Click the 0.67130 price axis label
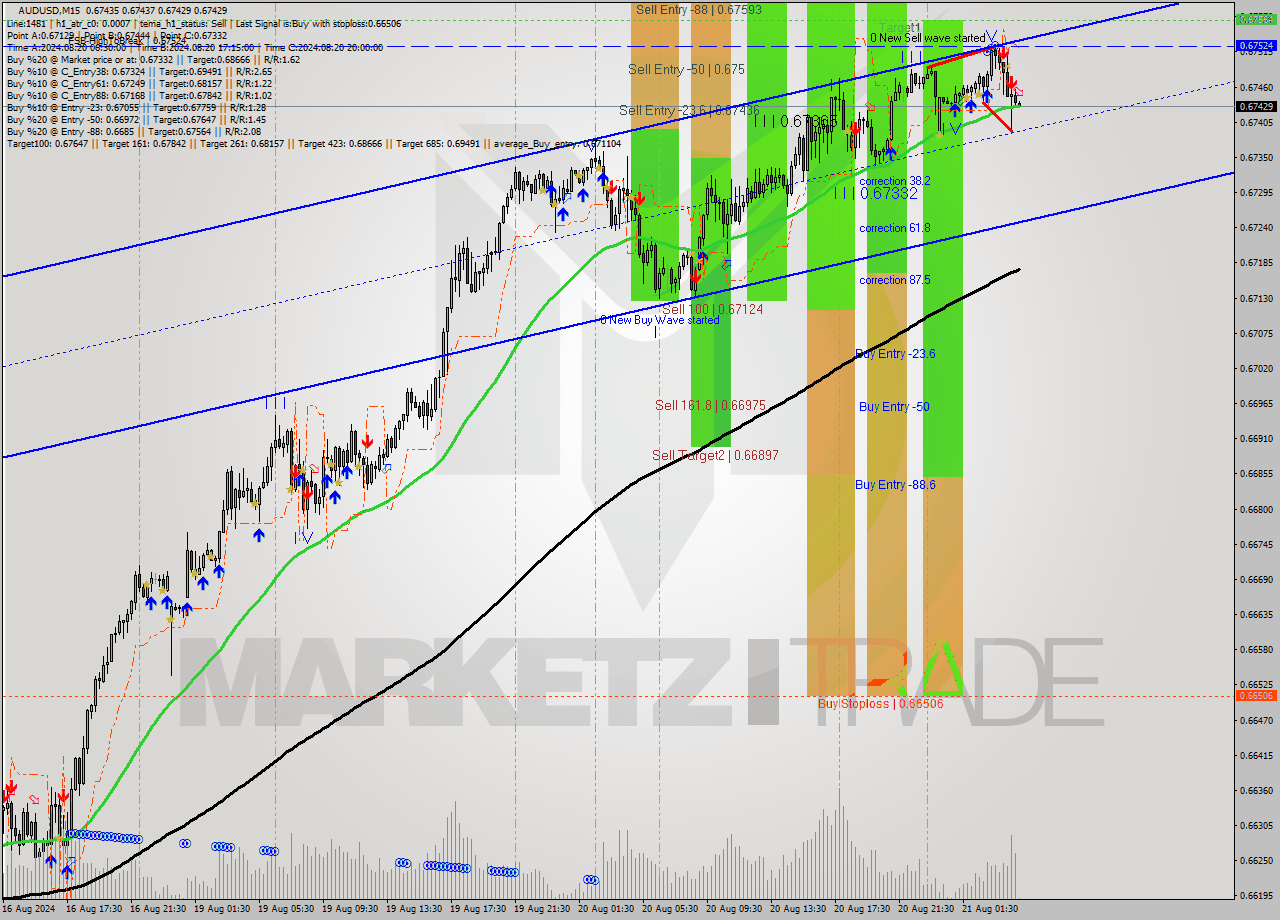Image resolution: width=1280 pixels, height=920 pixels. [1256, 298]
